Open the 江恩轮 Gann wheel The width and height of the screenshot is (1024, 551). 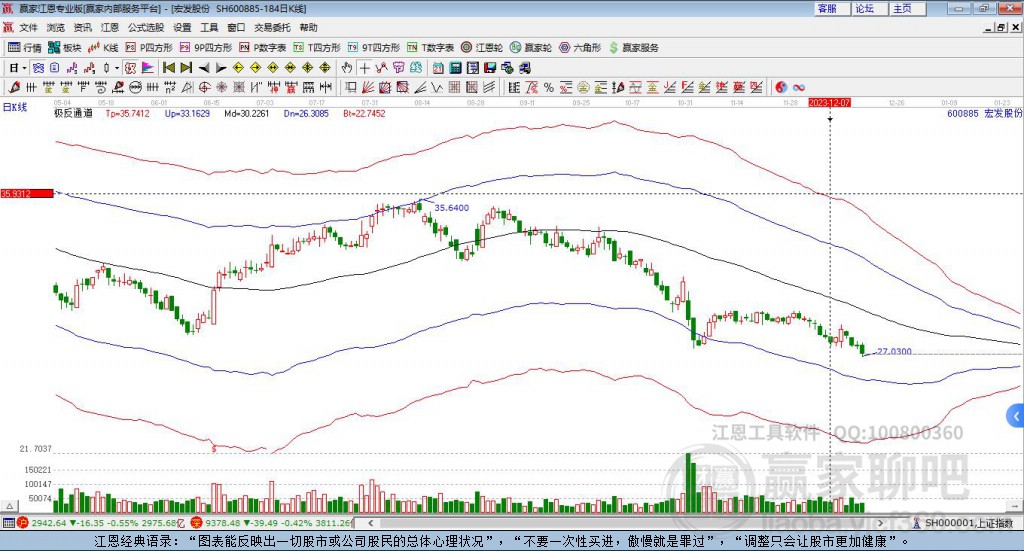pyautogui.click(x=482, y=48)
